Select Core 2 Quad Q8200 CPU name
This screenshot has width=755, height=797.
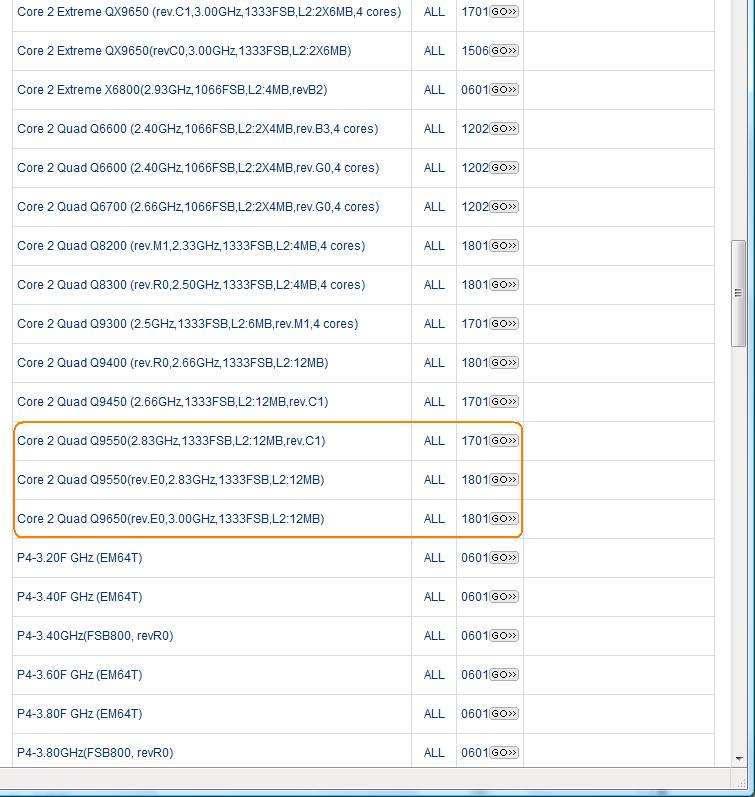click(191, 246)
